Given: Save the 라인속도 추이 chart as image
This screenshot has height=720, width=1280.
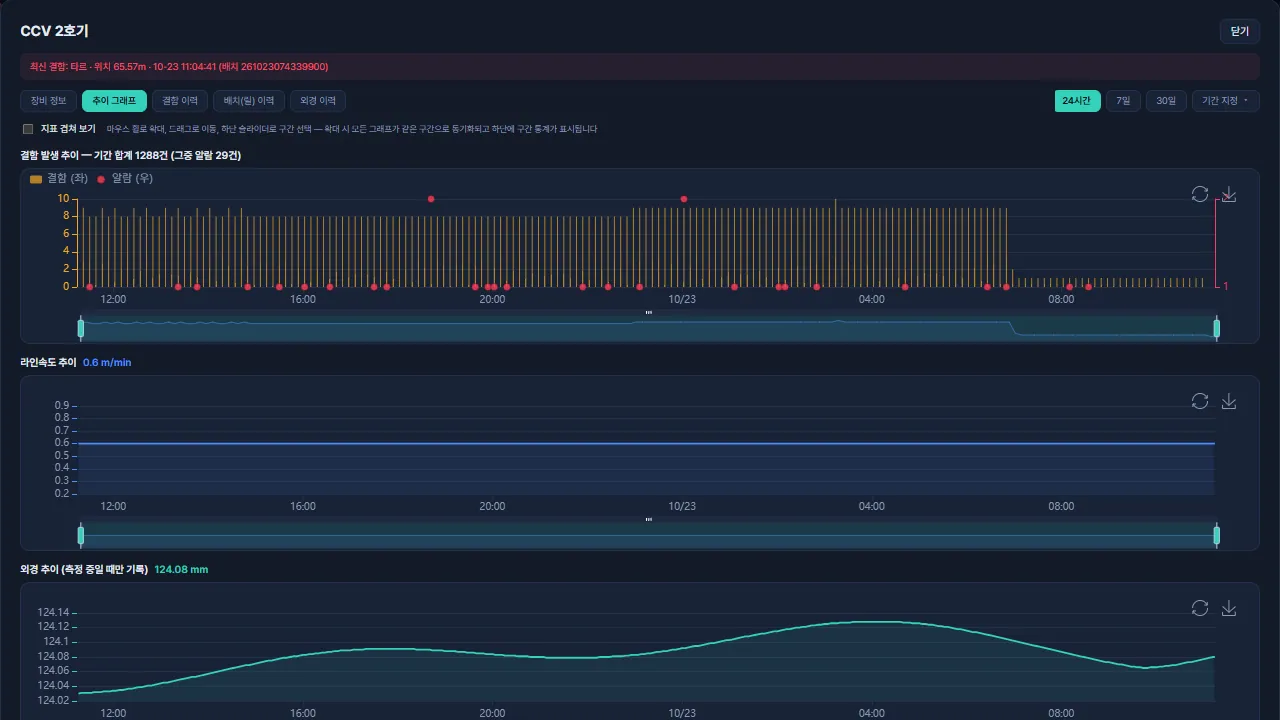Looking at the screenshot, I should (1229, 401).
